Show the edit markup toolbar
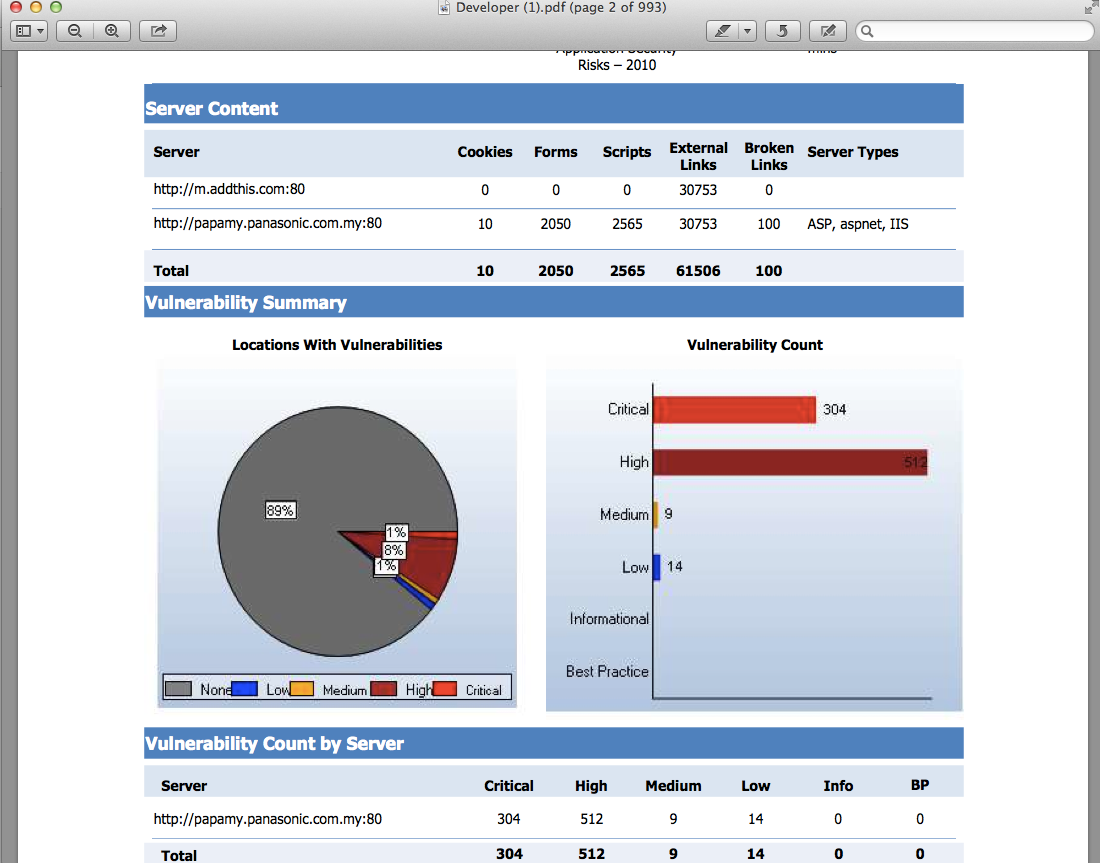Screen dimensions: 1100x863 point(827,31)
